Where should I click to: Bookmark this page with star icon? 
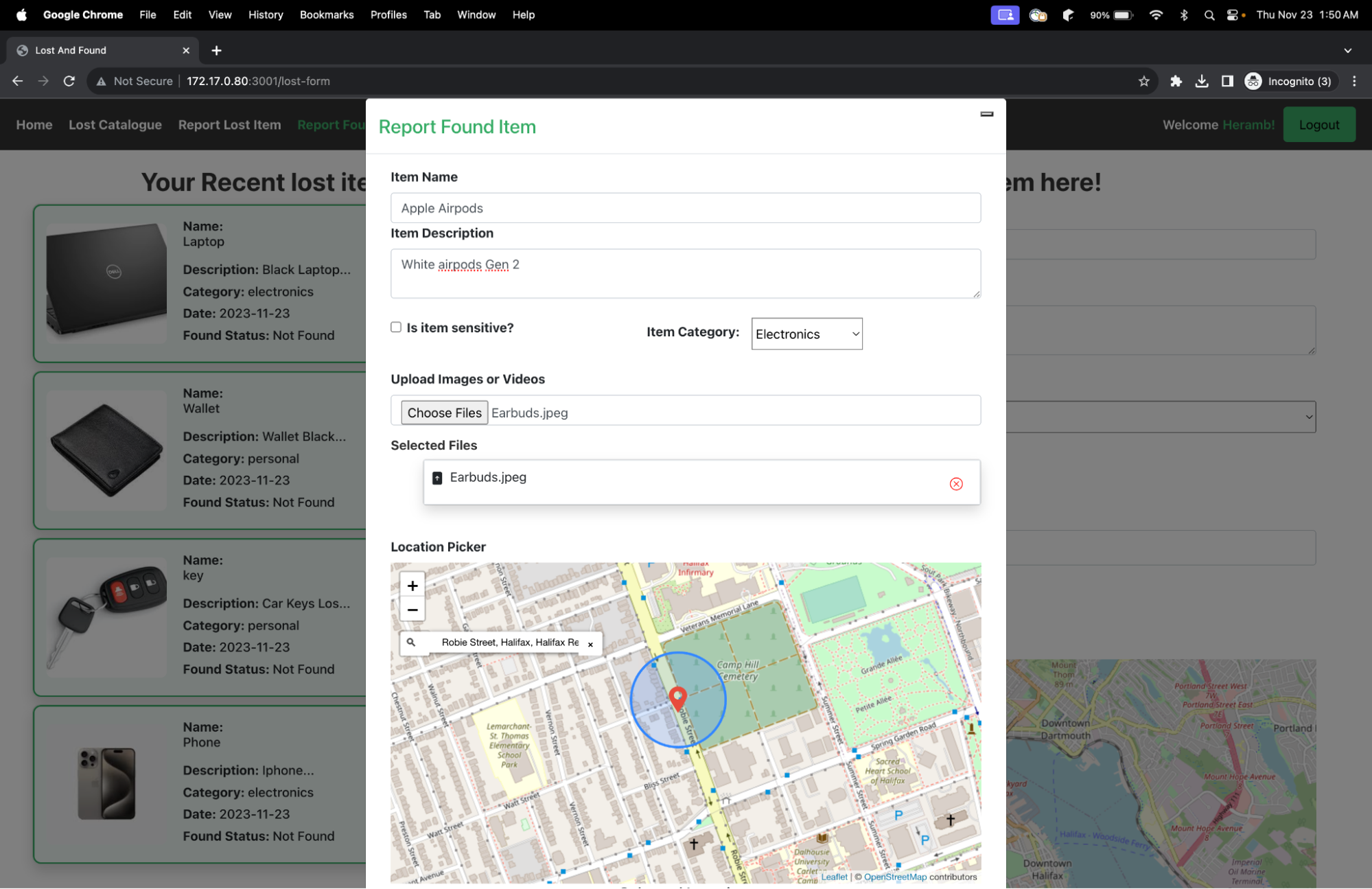[x=1143, y=81]
